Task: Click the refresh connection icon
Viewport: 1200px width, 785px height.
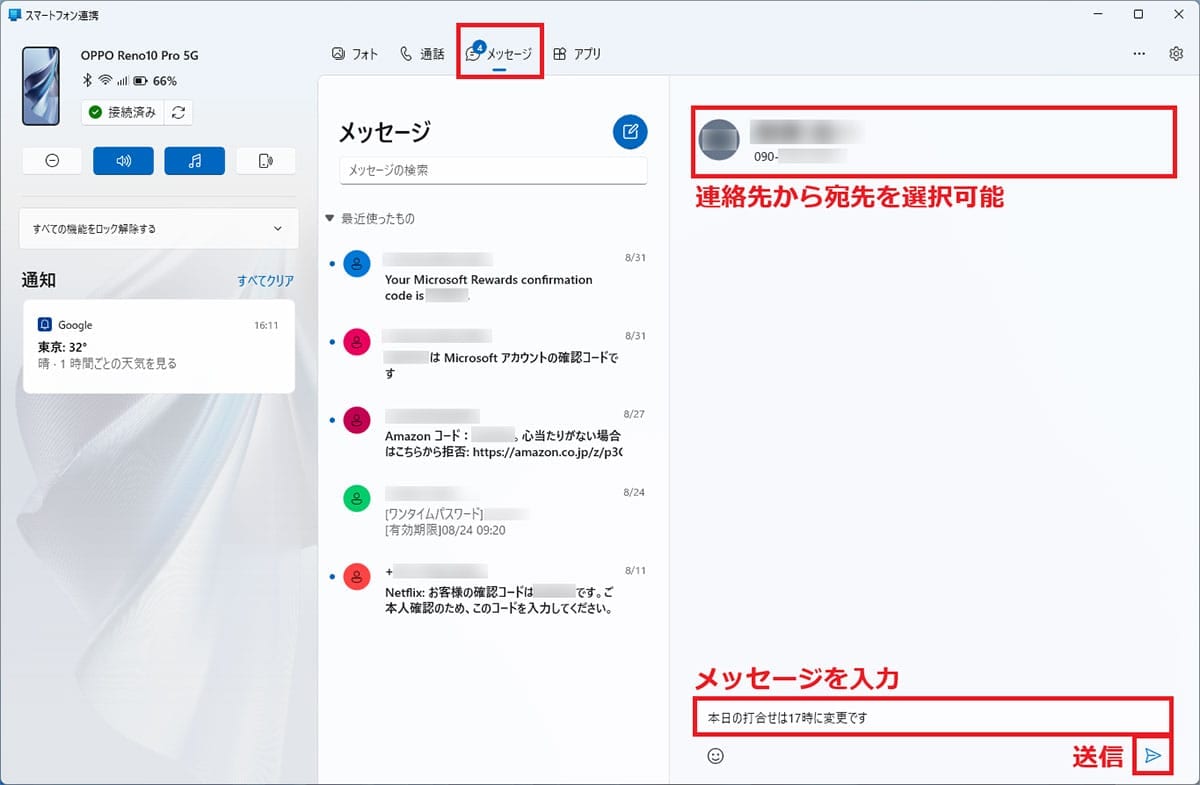Action: click(178, 112)
